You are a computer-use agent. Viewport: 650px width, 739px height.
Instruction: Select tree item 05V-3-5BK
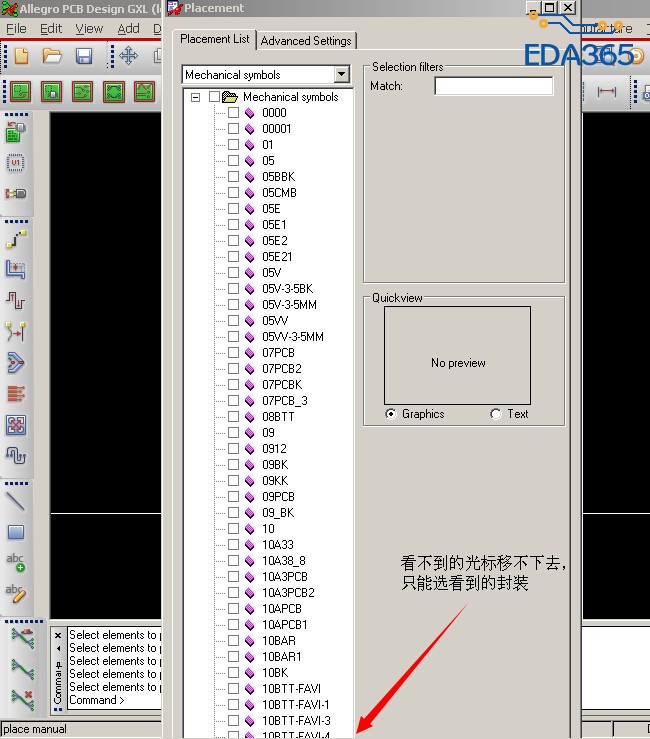[x=288, y=288]
